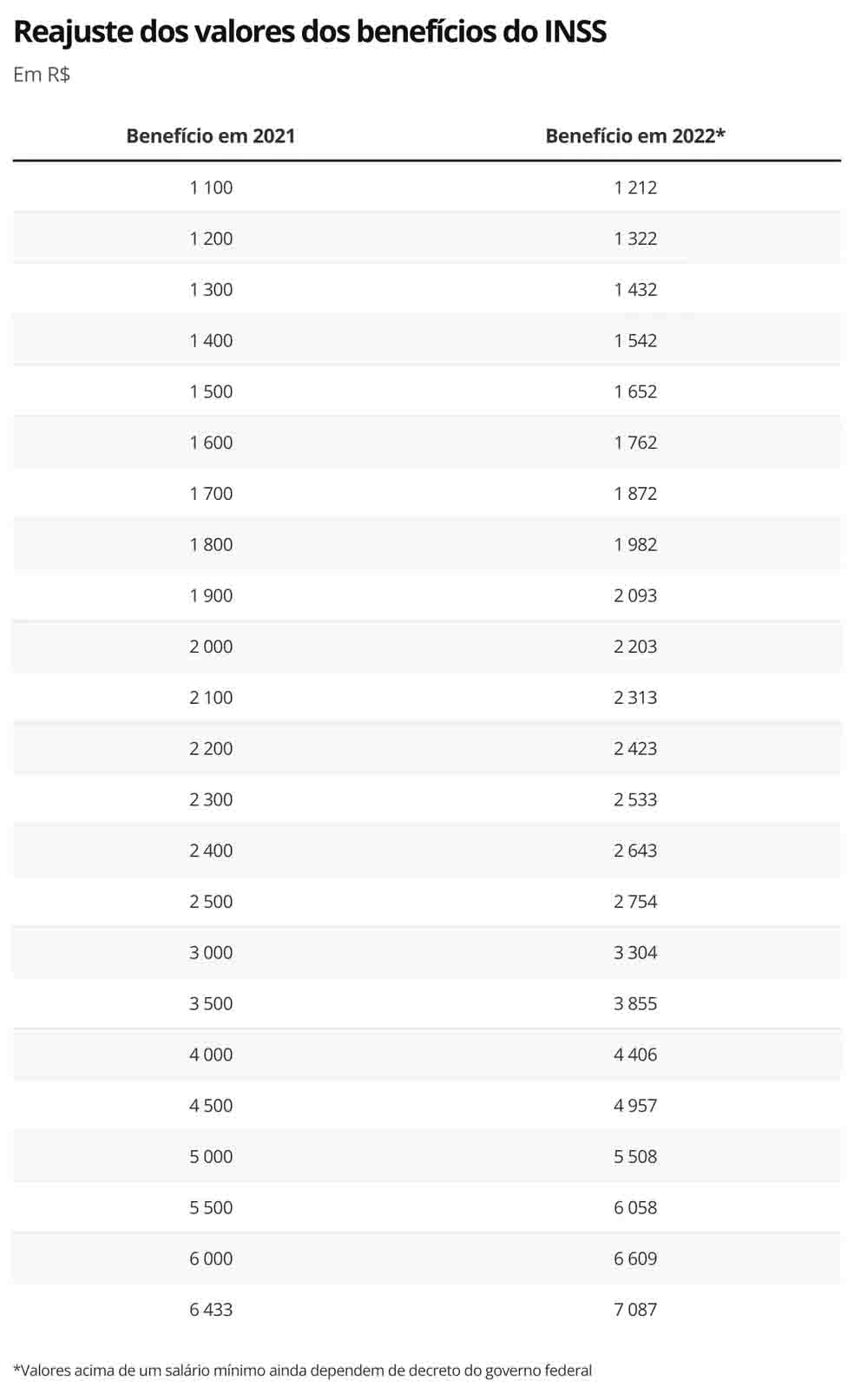Image resolution: width=854 pixels, height=1400 pixels.
Task: Click the 4 500 benefit cell
Action: 211,1106
